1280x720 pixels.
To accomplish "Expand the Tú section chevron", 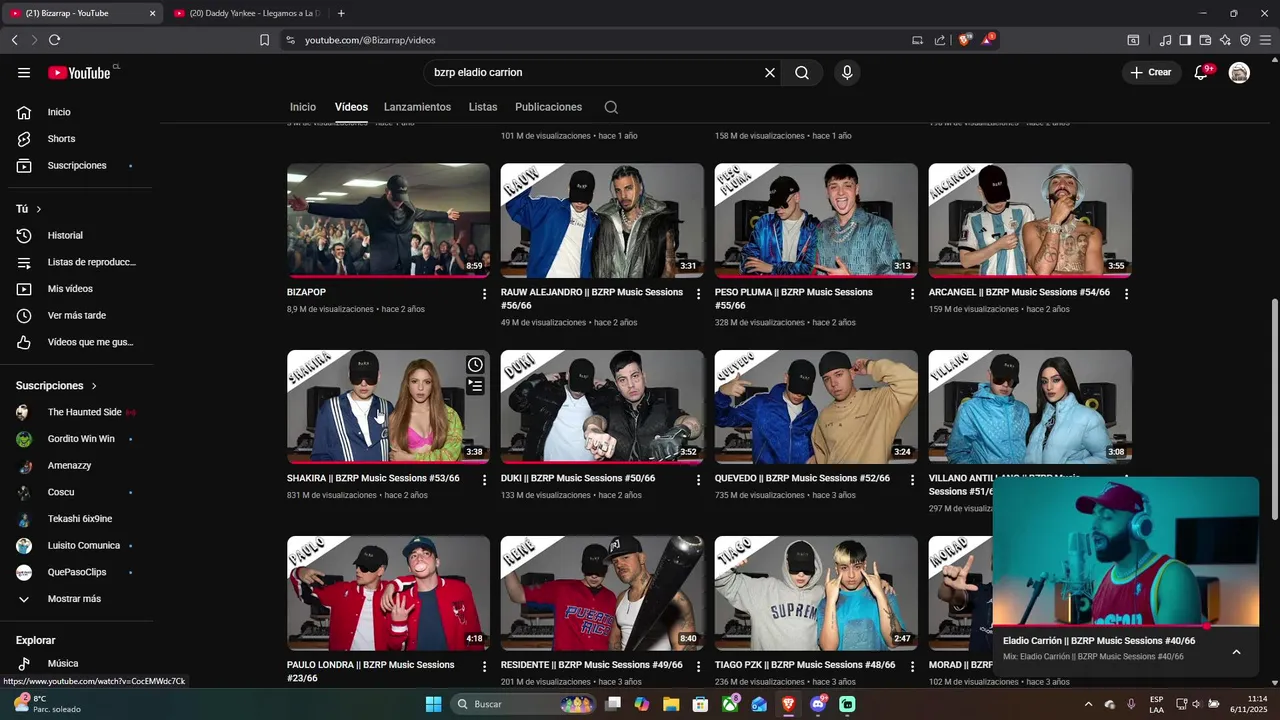I will (x=39, y=209).
